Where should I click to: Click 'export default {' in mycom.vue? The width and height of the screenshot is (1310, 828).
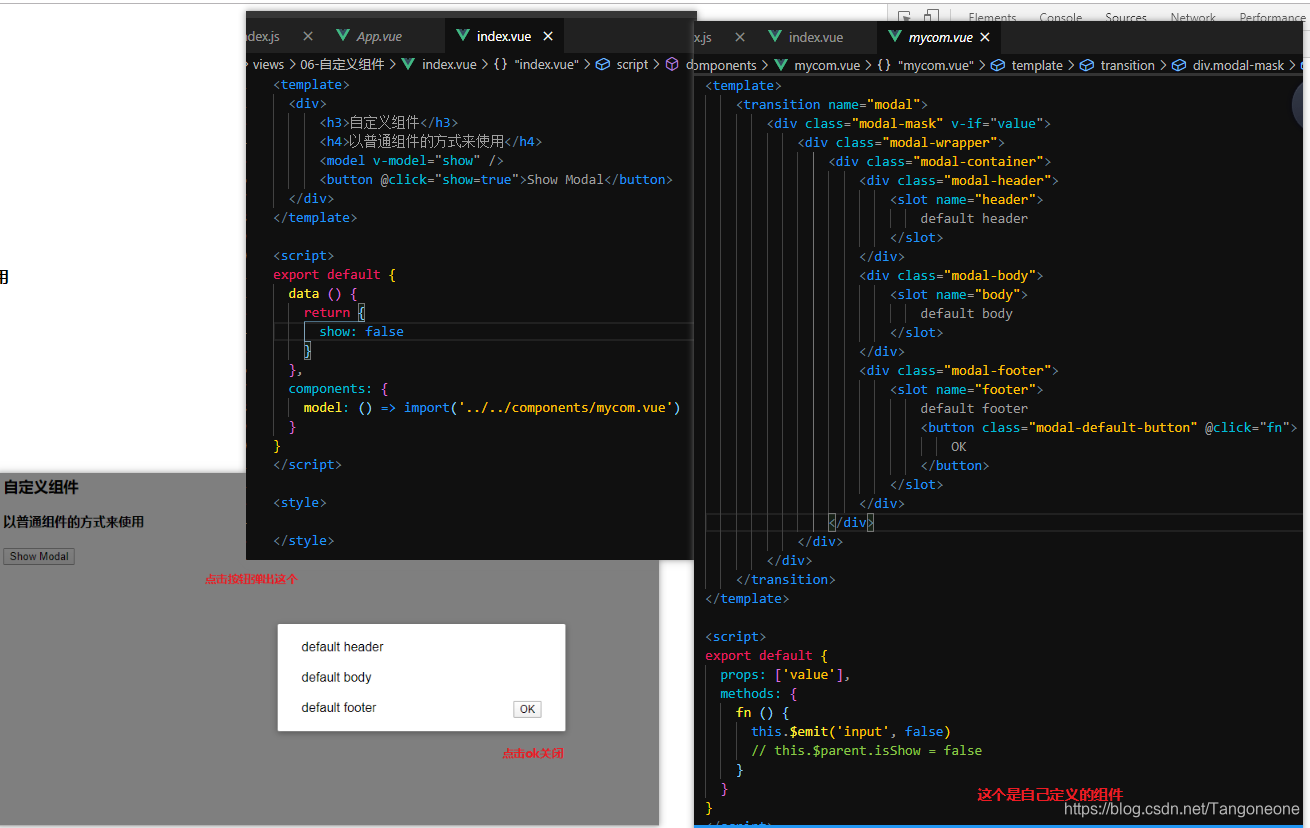(766, 655)
